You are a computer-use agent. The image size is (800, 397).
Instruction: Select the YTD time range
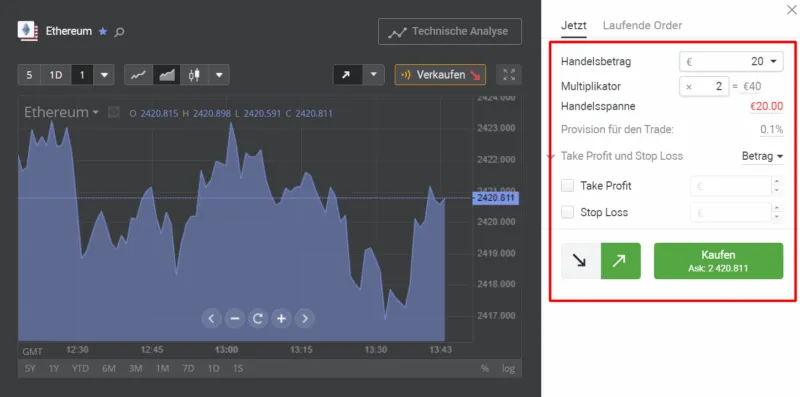pos(80,368)
